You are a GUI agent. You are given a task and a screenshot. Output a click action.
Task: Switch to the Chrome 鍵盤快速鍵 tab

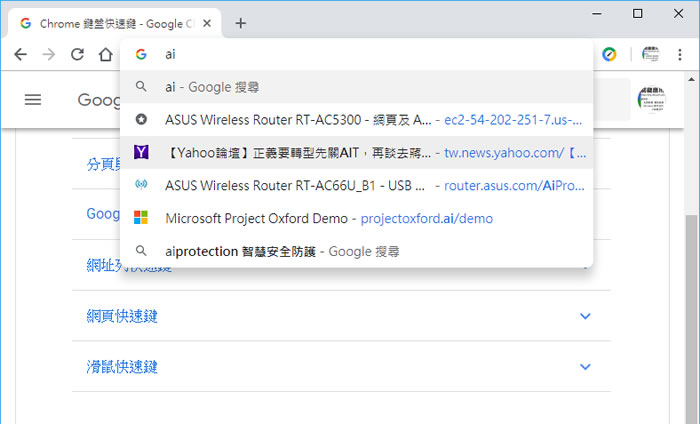(110, 23)
